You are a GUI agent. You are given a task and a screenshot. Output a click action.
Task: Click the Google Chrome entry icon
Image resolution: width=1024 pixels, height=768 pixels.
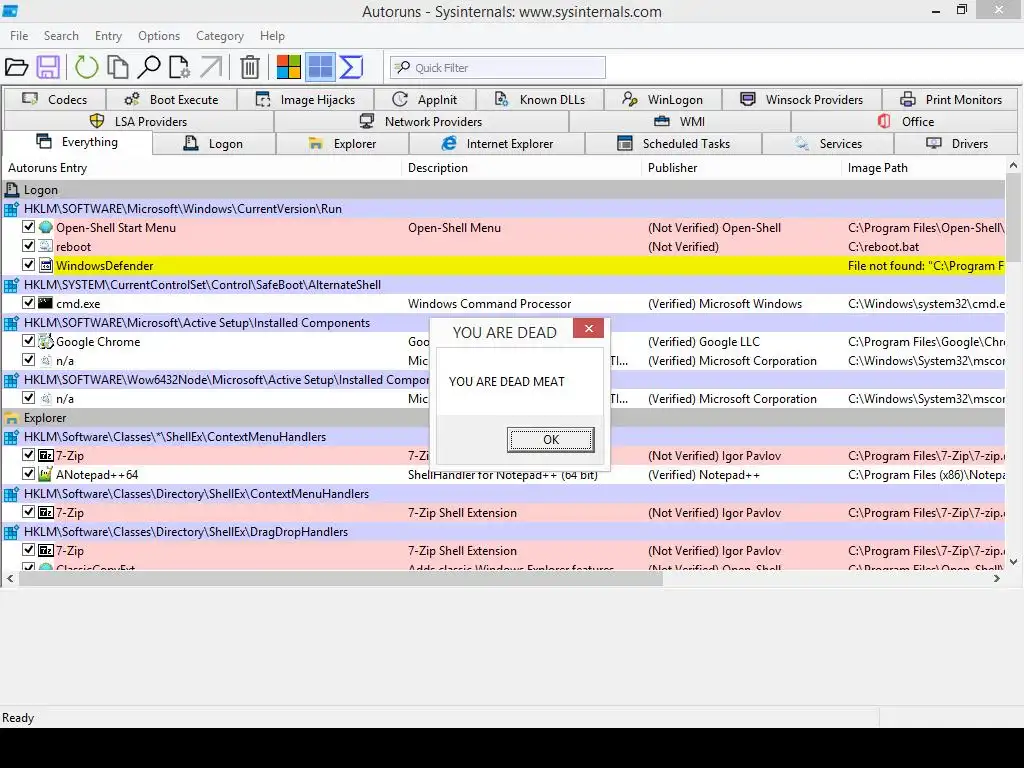click(x=46, y=341)
